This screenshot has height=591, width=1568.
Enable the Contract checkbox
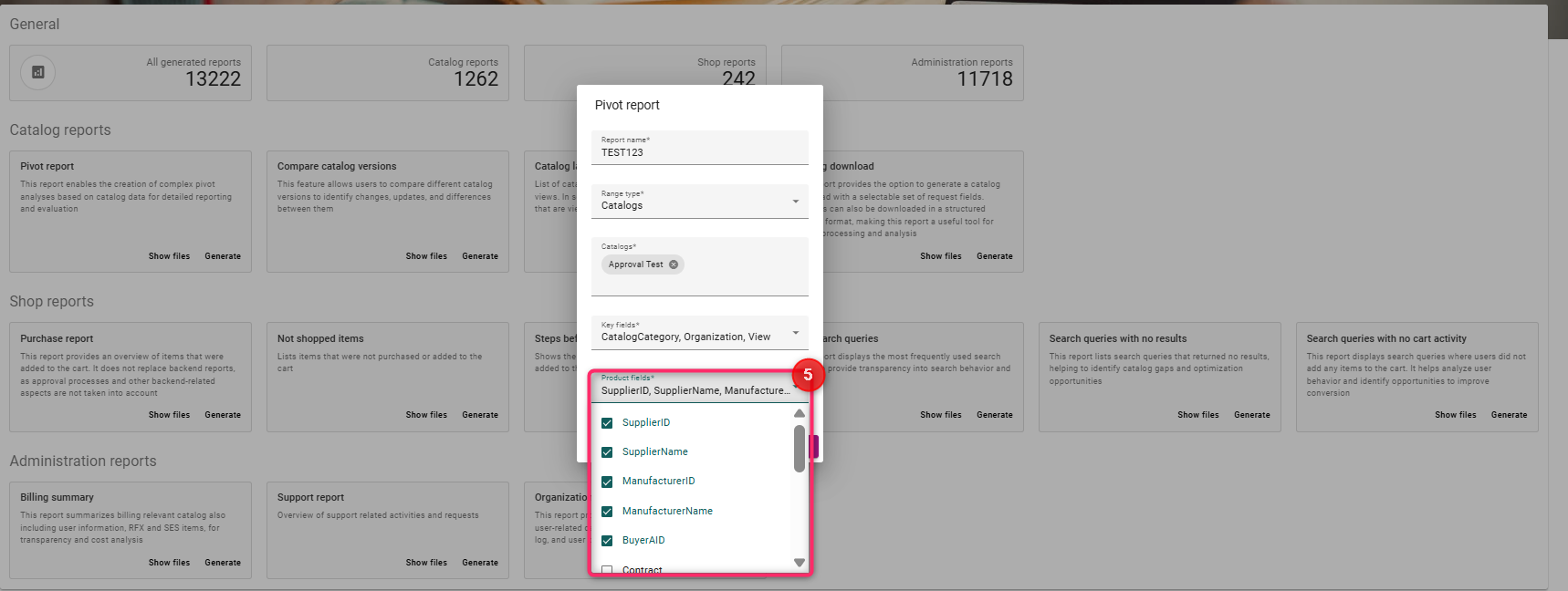tap(607, 570)
